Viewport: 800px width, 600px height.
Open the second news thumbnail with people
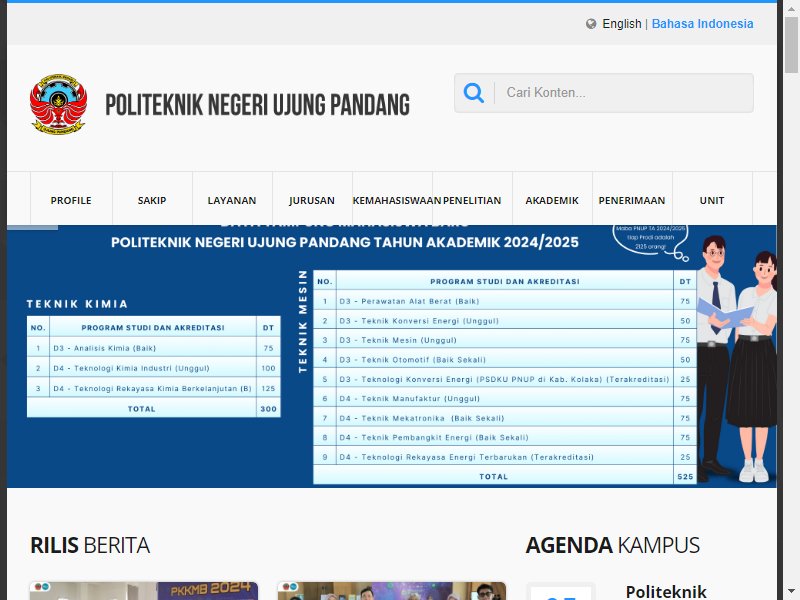(392, 591)
